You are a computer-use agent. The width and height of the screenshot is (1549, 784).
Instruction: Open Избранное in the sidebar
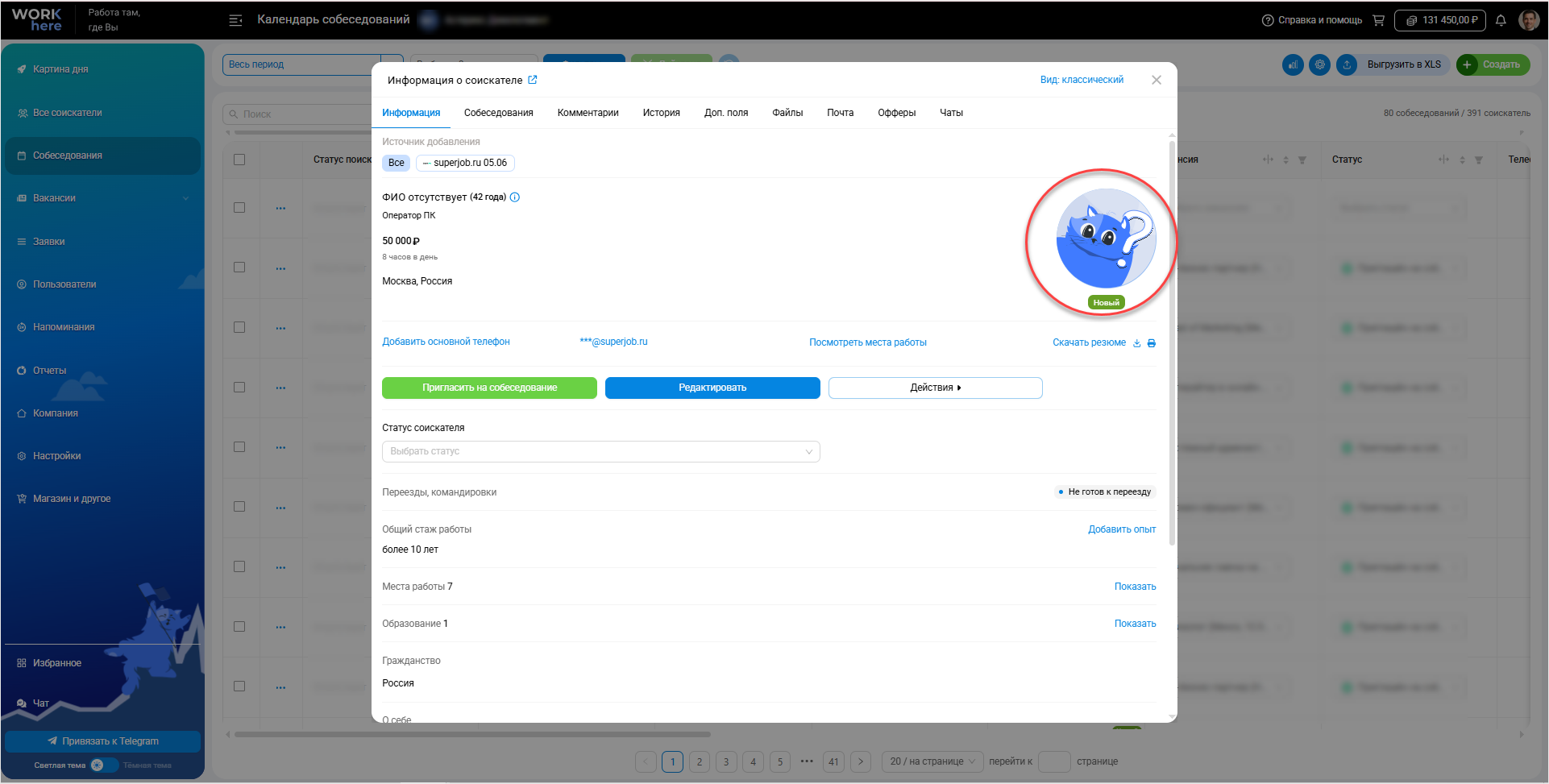coord(56,663)
